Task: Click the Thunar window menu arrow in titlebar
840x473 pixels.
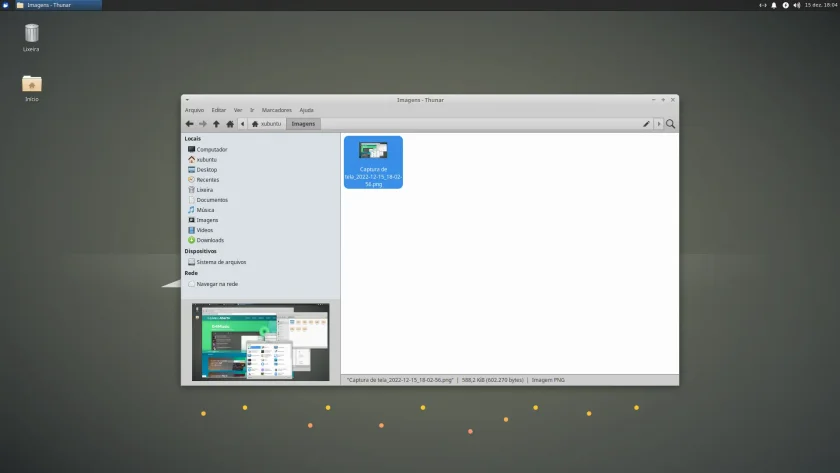Action: pos(187,100)
